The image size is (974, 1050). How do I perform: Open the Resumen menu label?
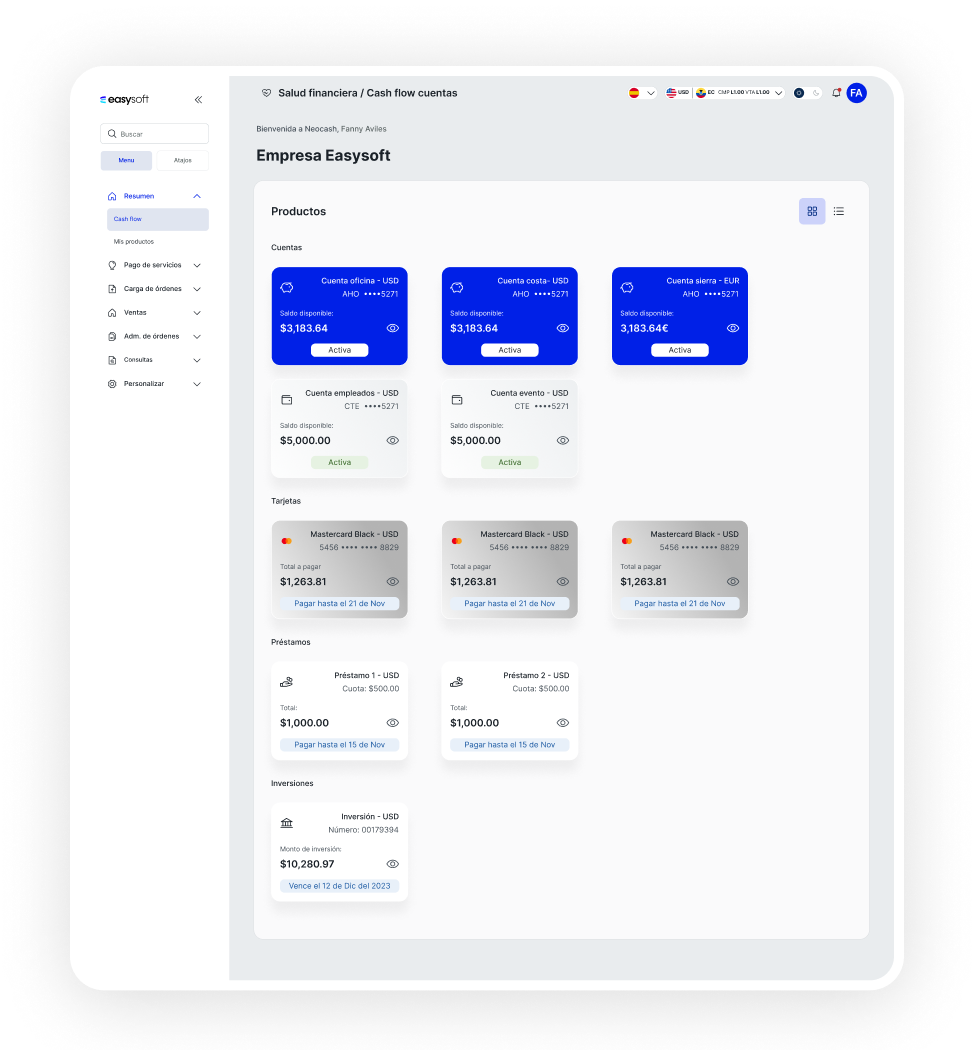[x=139, y=196]
